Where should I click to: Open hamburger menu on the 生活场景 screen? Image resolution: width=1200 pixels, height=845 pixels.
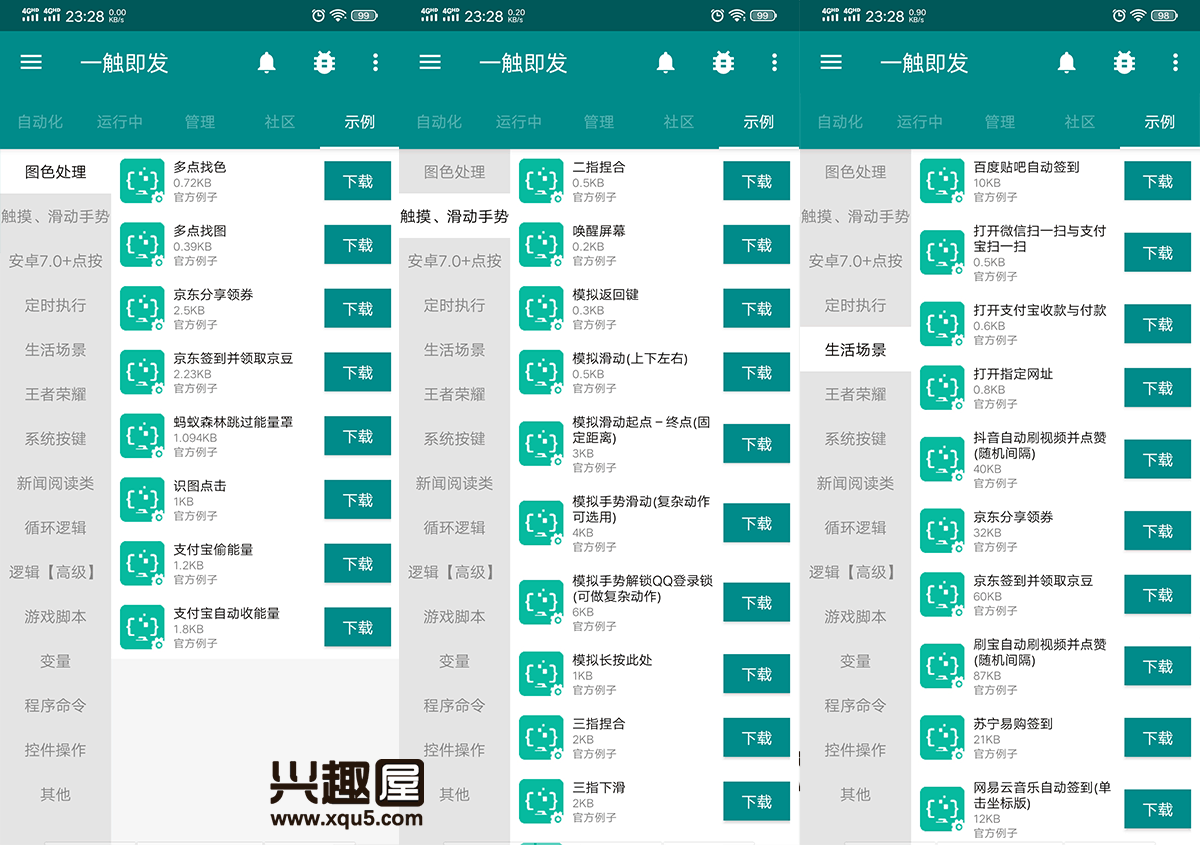point(831,62)
